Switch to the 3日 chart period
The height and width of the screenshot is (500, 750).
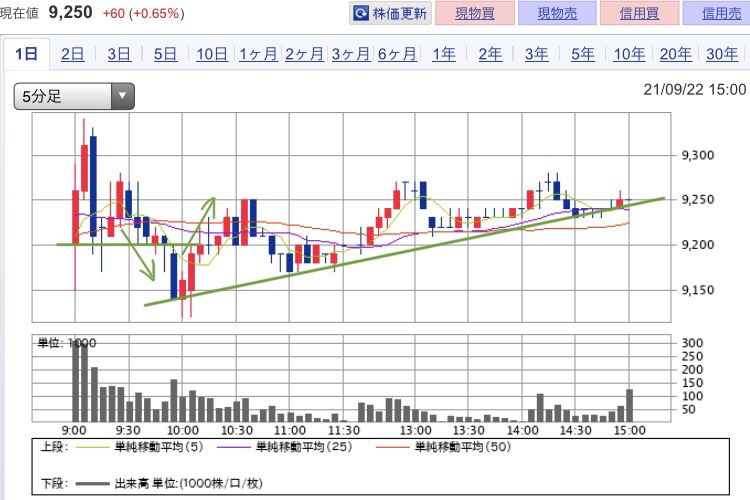pyautogui.click(x=119, y=54)
